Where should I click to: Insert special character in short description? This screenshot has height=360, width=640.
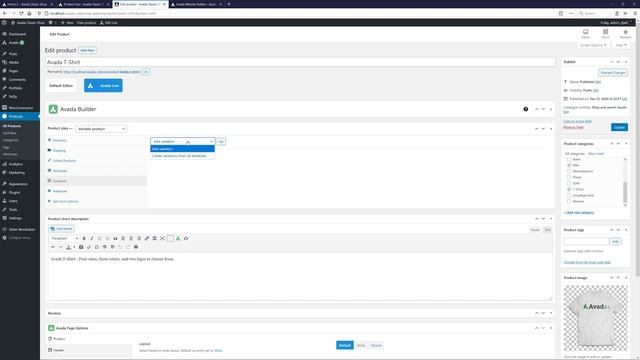pos(97,247)
